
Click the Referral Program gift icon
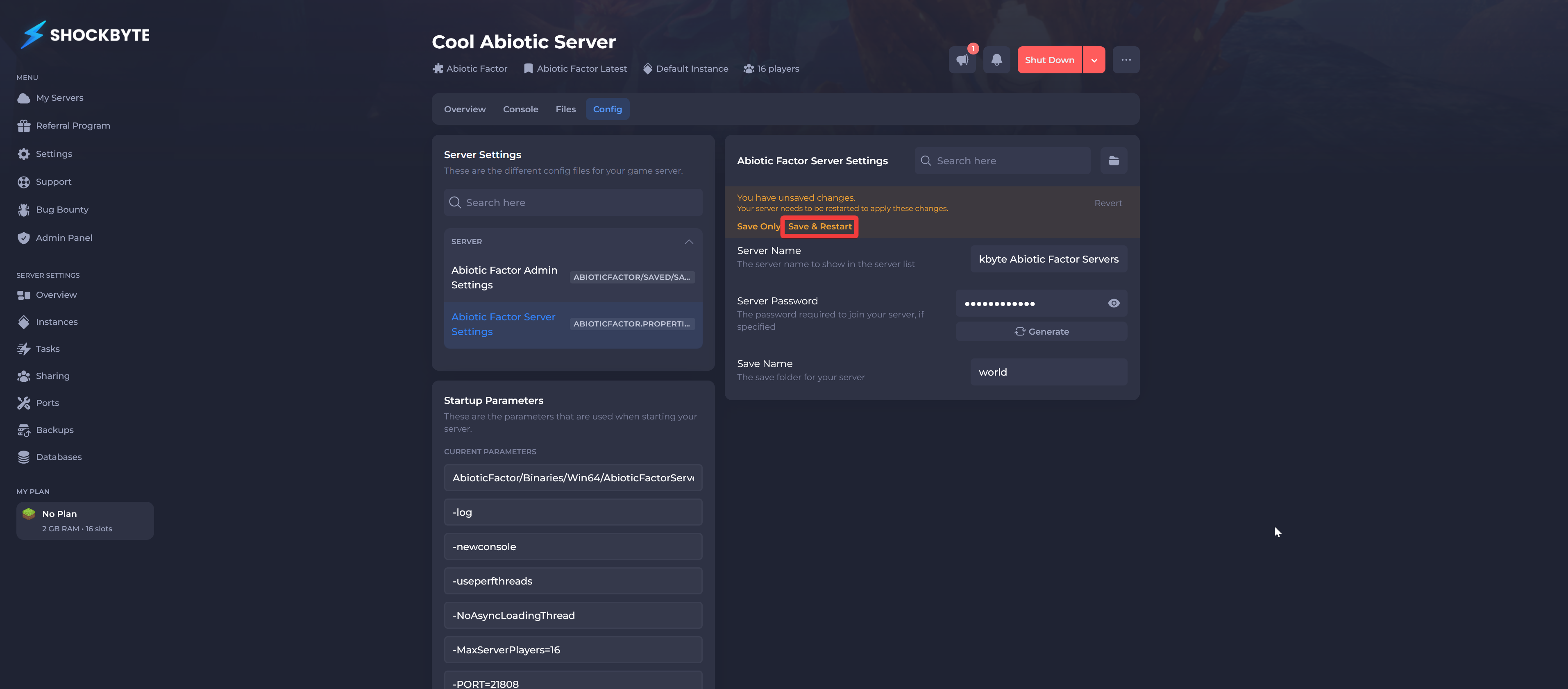(x=24, y=126)
